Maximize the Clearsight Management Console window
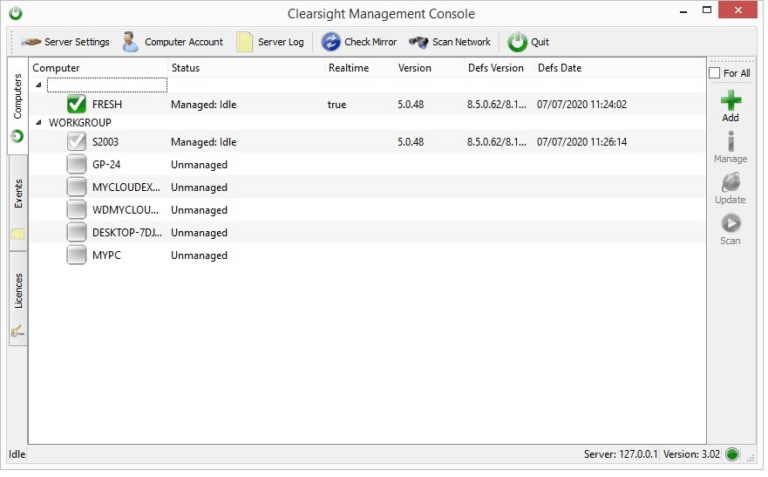This screenshot has width=768, height=477. click(x=707, y=10)
